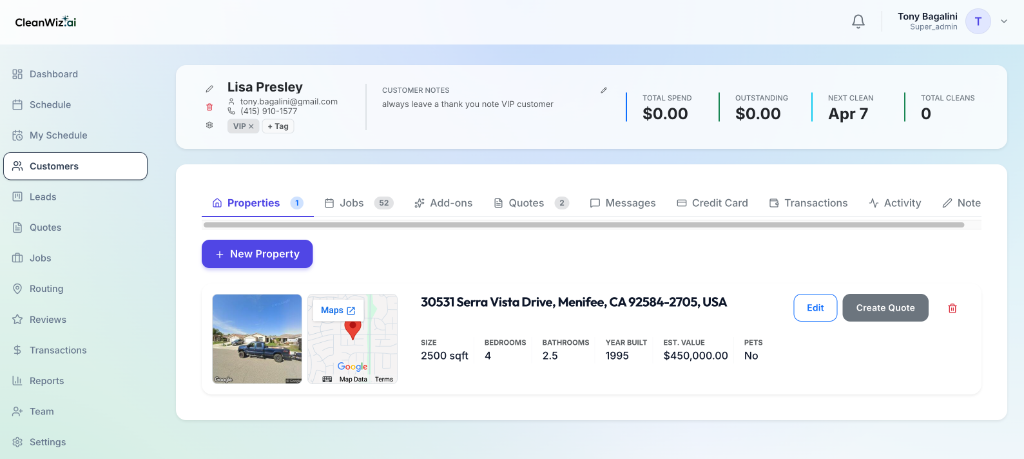Screen dimensions: 1024x459
Task: Switch to the Properties tab
Action: [257, 203]
